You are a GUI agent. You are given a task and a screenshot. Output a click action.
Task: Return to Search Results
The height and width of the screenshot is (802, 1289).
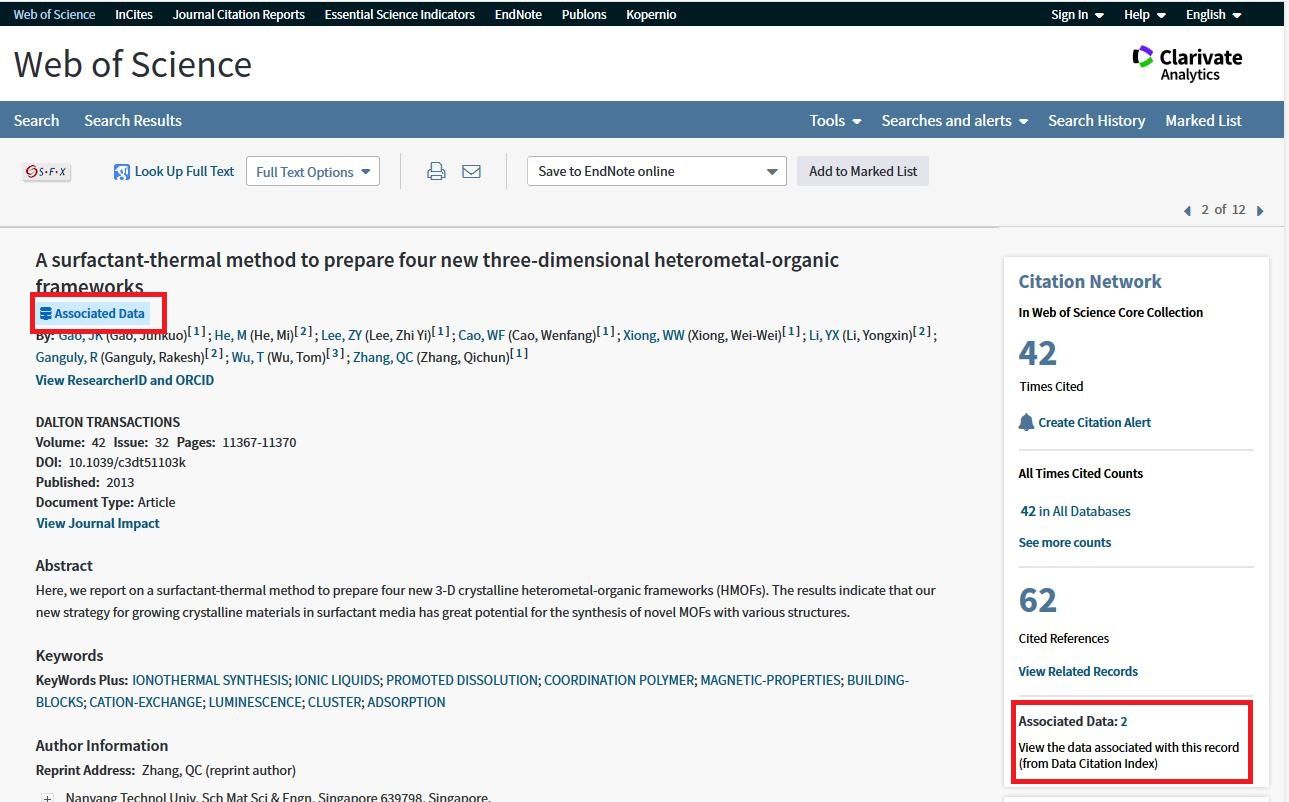click(x=133, y=120)
